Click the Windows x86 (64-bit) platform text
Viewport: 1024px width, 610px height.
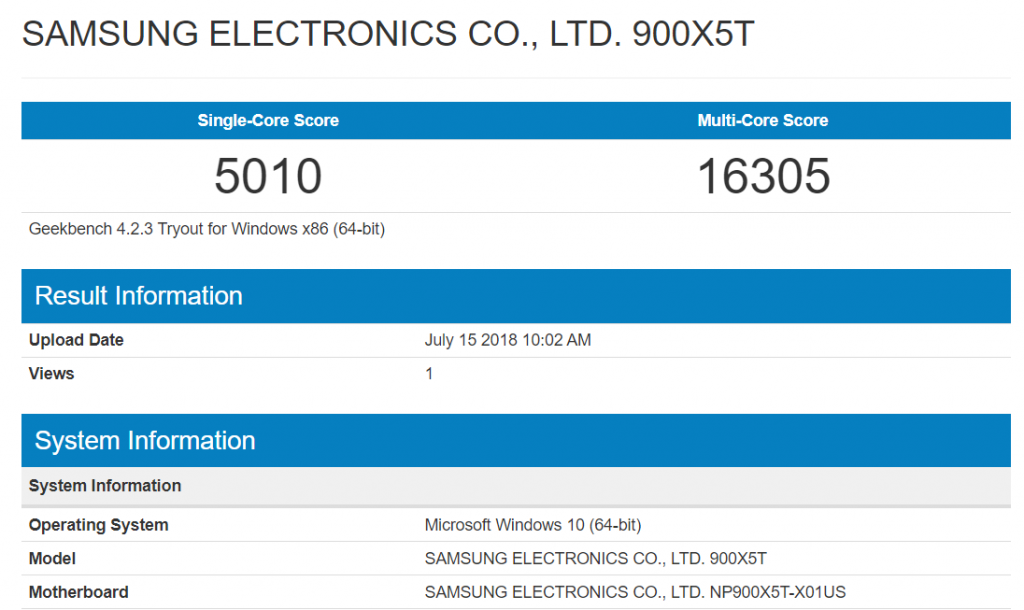click(308, 229)
